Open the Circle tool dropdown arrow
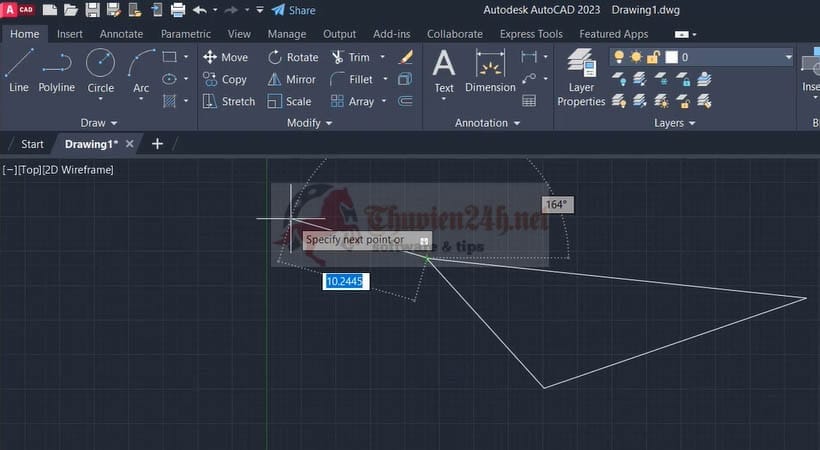 [100, 99]
